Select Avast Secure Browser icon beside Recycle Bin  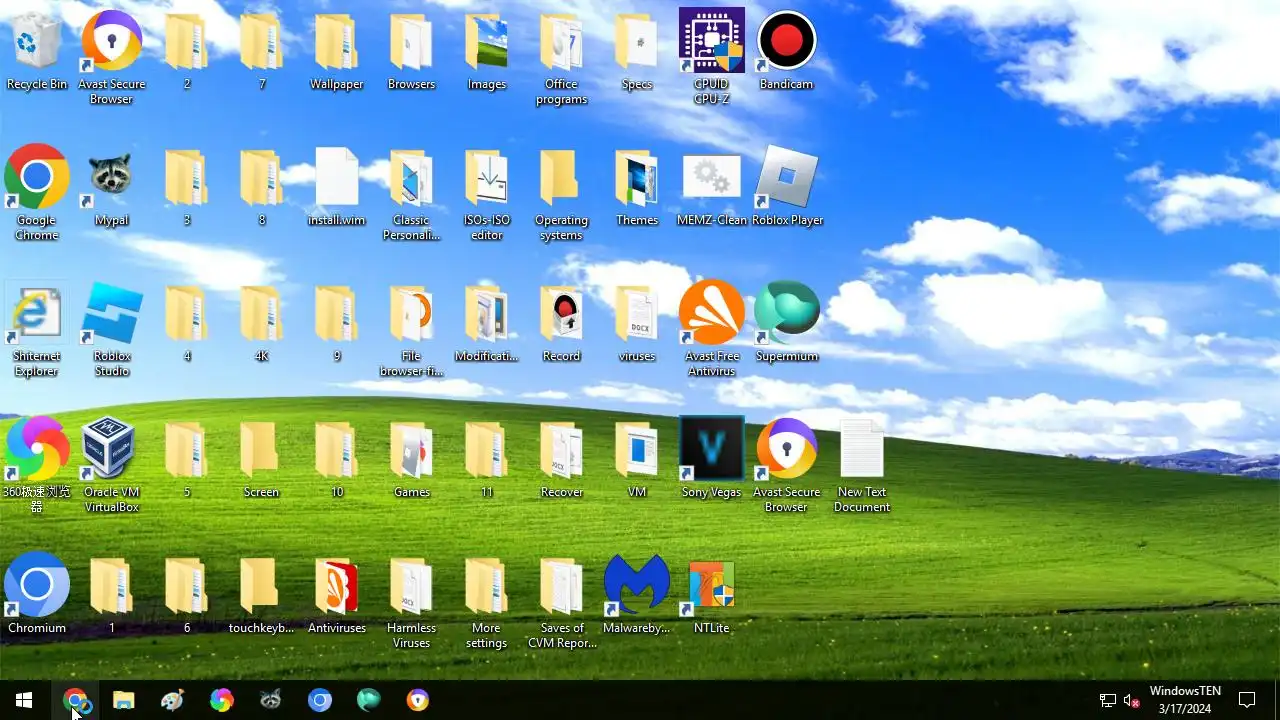click(x=112, y=58)
